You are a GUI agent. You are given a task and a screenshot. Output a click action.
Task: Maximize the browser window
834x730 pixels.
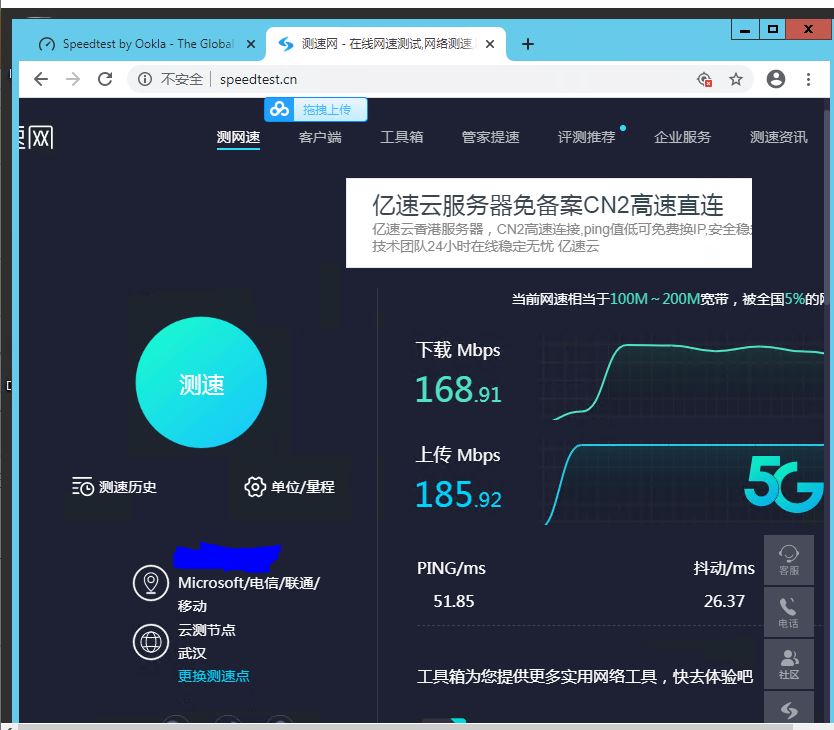(x=773, y=30)
